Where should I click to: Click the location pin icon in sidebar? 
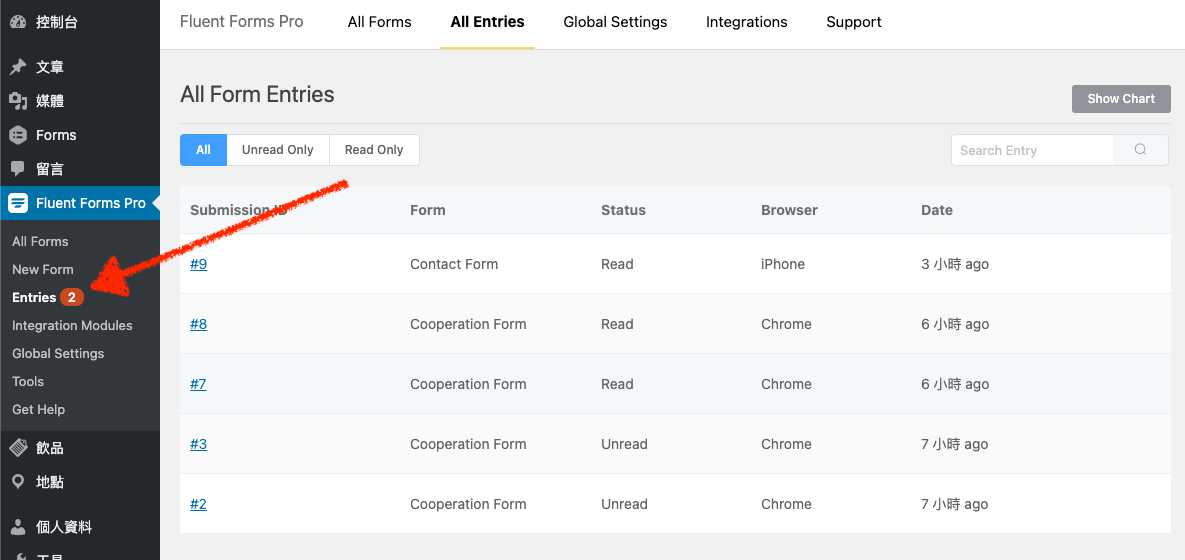(17, 482)
